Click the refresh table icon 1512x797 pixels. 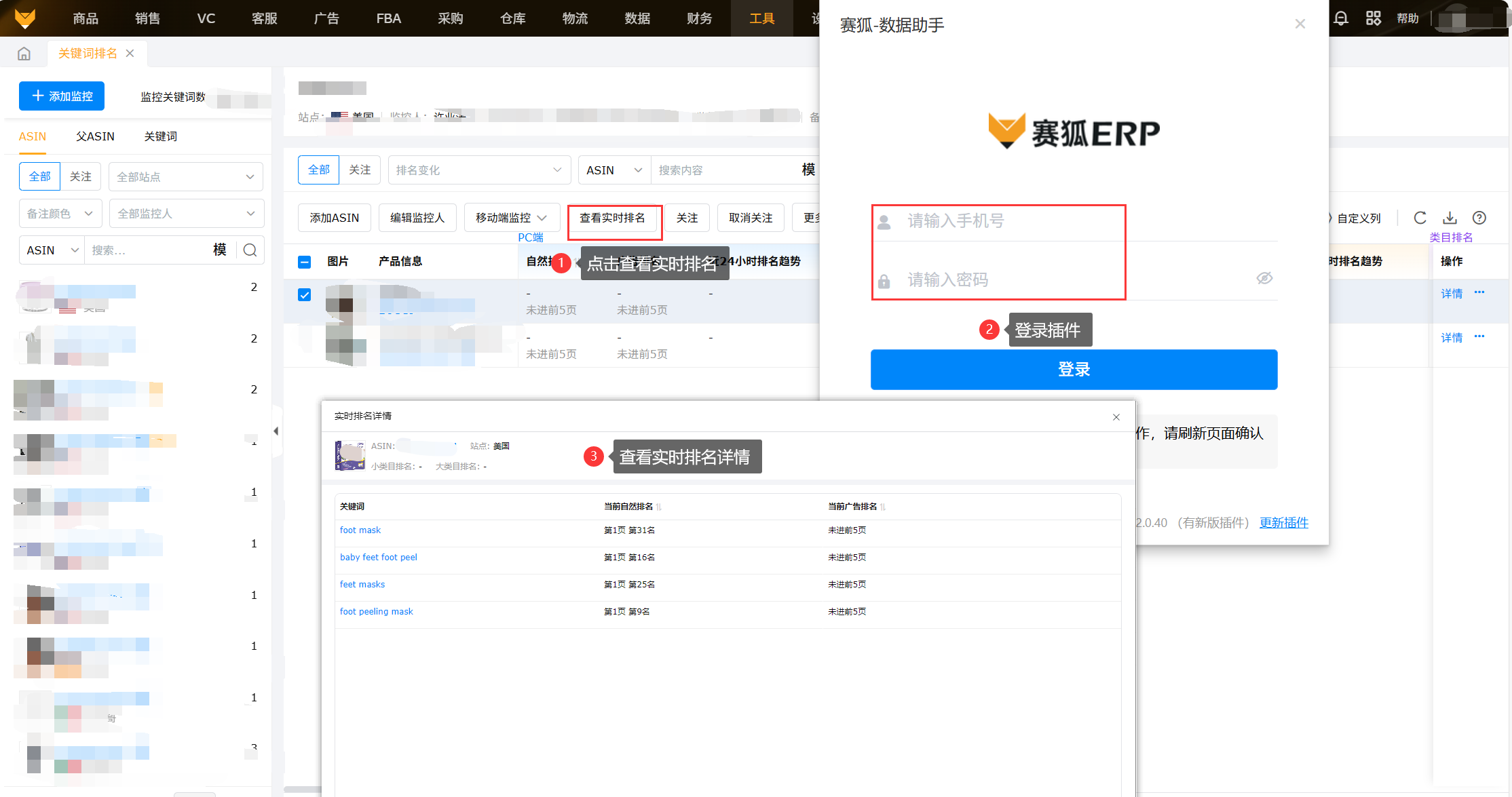pos(1420,218)
